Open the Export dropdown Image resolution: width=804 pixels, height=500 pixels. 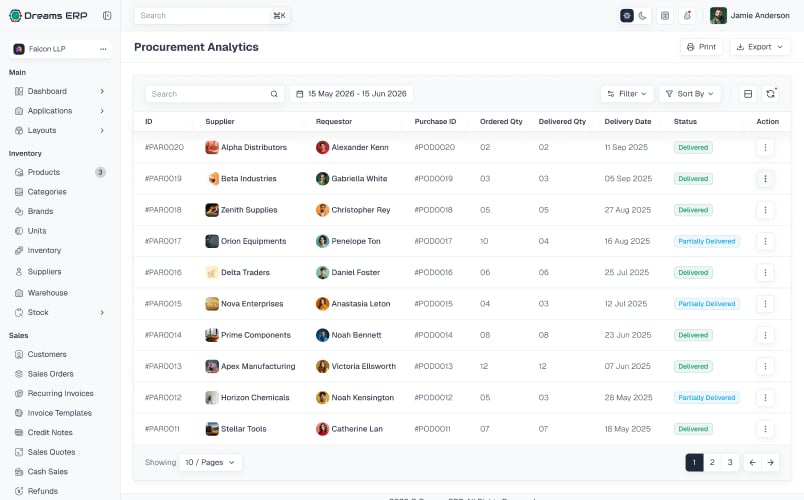pos(759,47)
